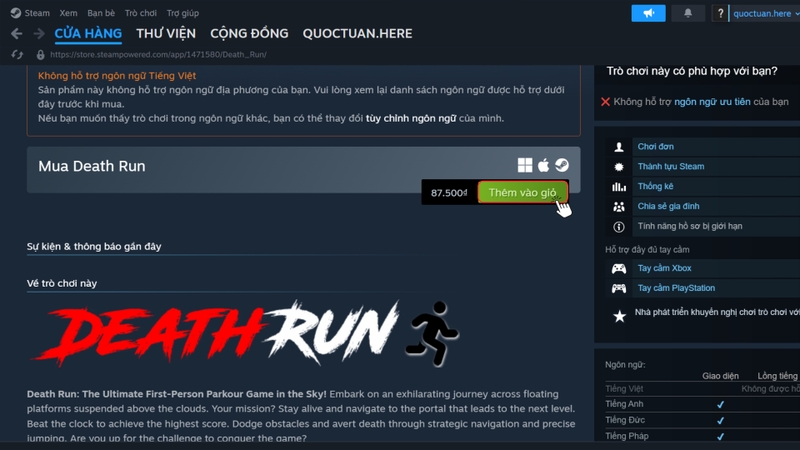Image resolution: width=800 pixels, height=450 pixels.
Task: Click the Hỗ trợ đầy đủ tay cầm label
Action: [647, 249]
